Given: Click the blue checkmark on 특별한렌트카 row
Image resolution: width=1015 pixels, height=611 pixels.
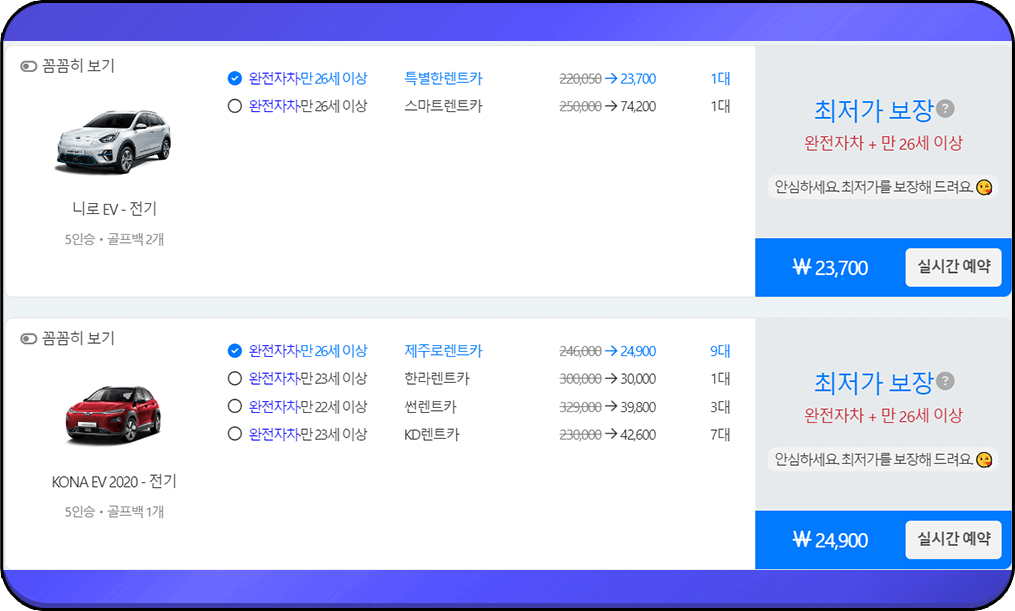Looking at the screenshot, I should pos(233,77).
